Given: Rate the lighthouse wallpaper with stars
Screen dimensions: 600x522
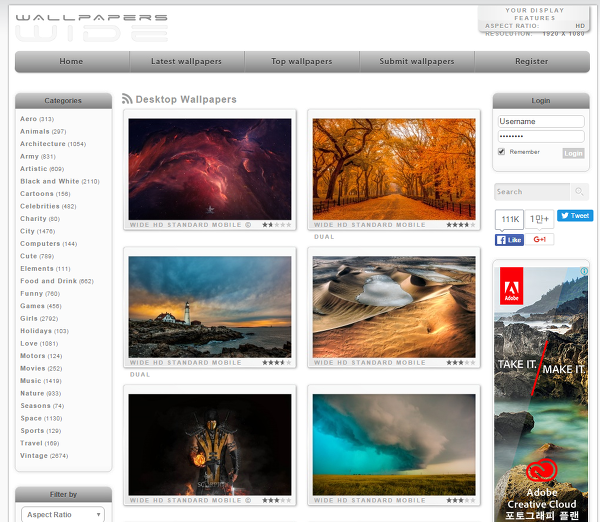Looking at the screenshot, I should tap(277, 362).
